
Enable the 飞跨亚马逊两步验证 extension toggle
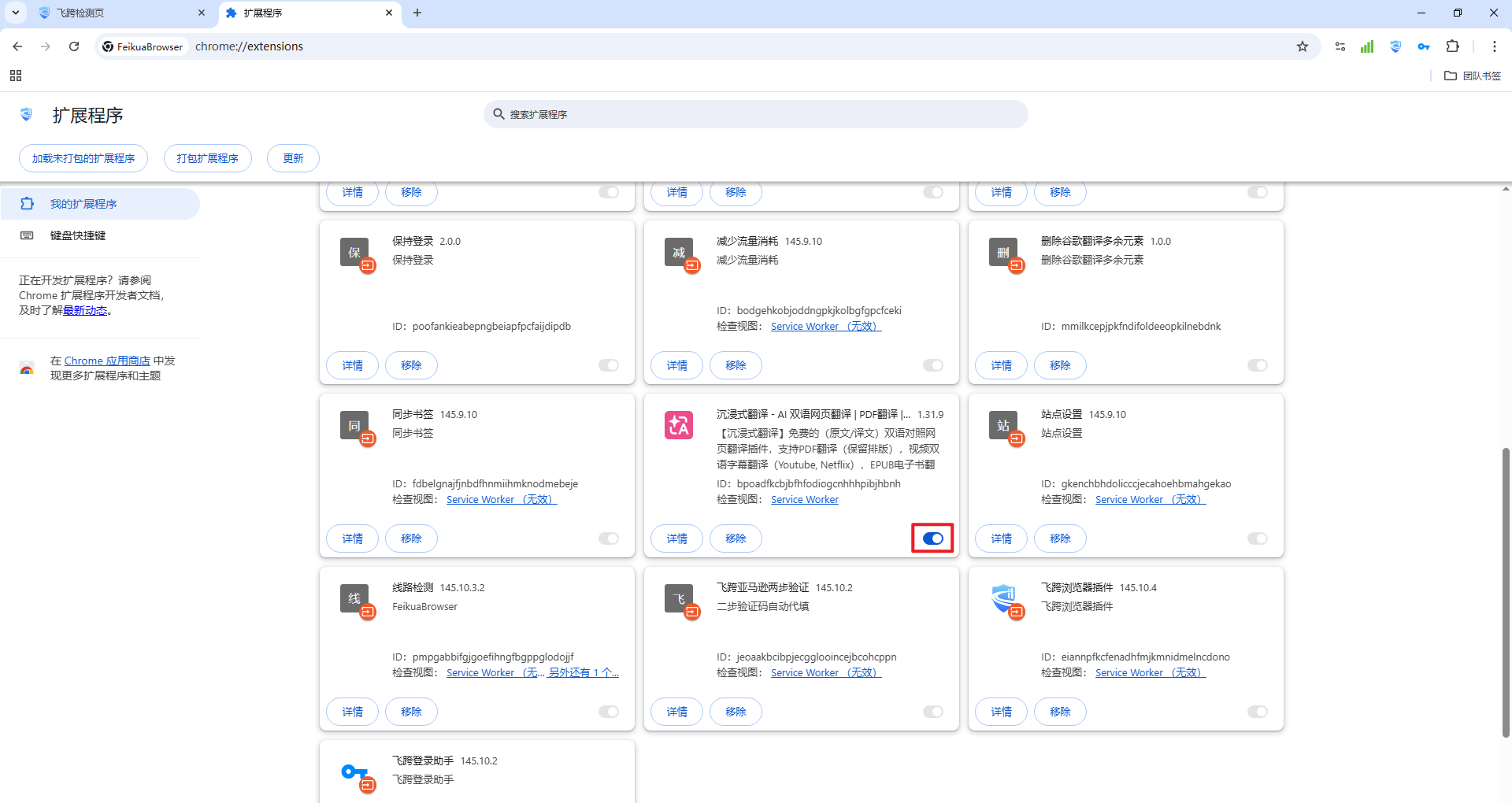point(933,712)
